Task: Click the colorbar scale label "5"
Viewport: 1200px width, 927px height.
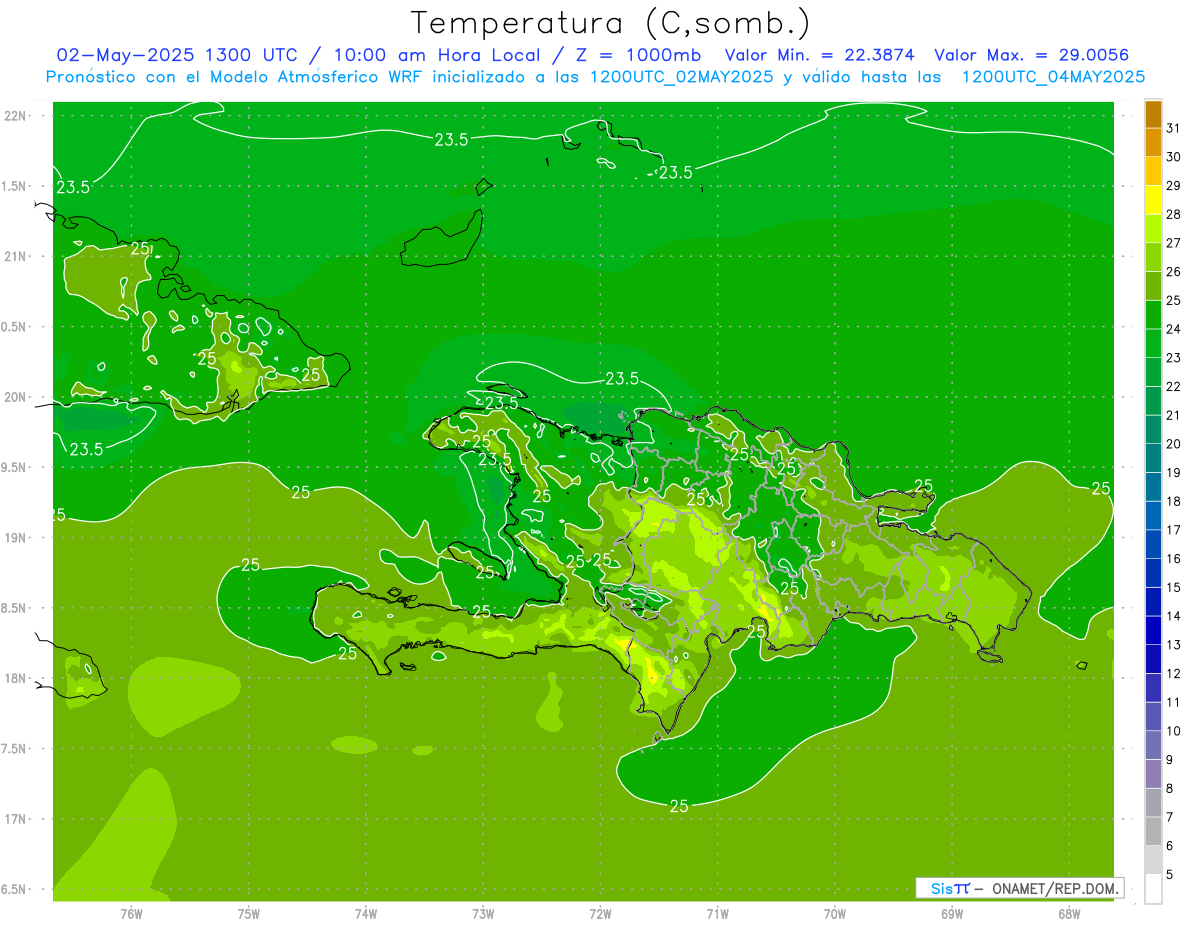Action: pyautogui.click(x=1170, y=874)
